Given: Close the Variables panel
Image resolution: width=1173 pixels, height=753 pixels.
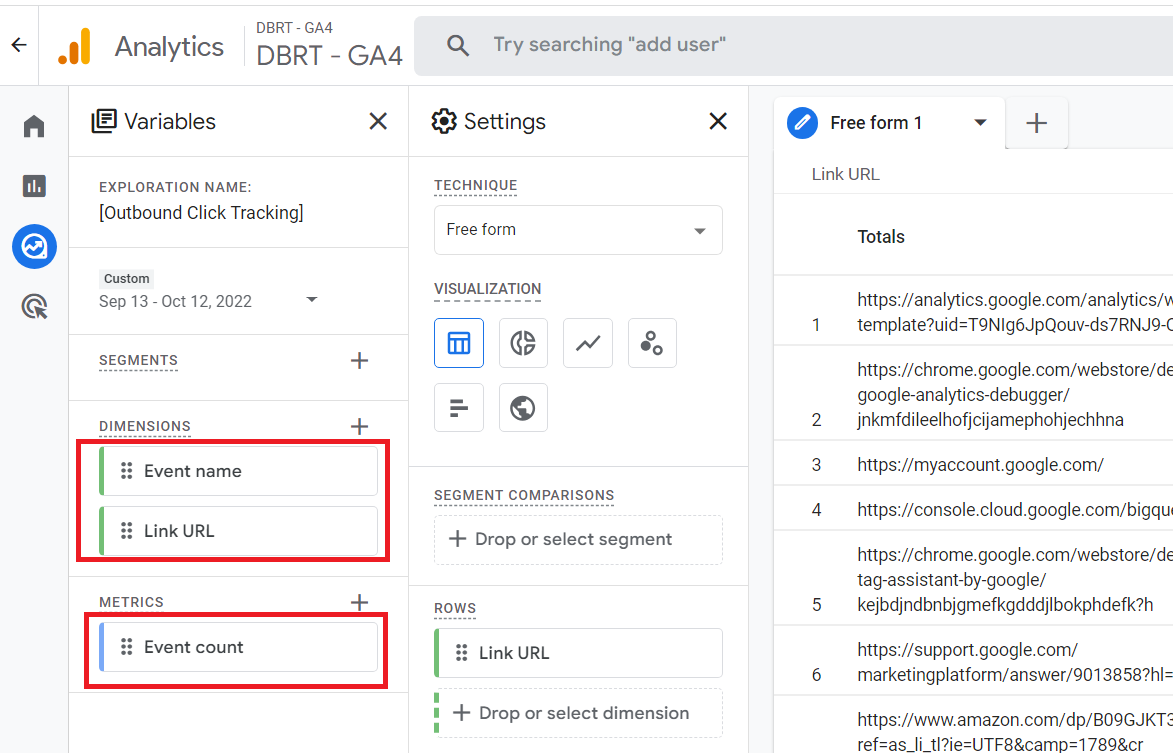Looking at the screenshot, I should (x=378, y=121).
